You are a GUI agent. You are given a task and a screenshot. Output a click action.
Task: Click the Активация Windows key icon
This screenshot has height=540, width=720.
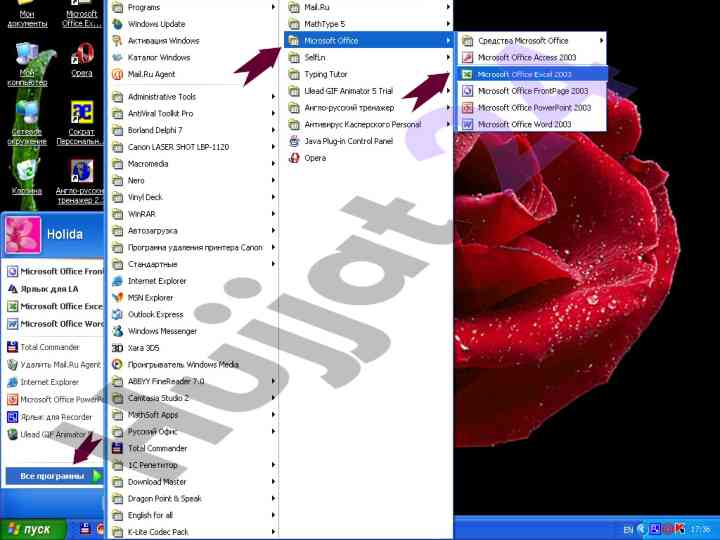tap(118, 41)
